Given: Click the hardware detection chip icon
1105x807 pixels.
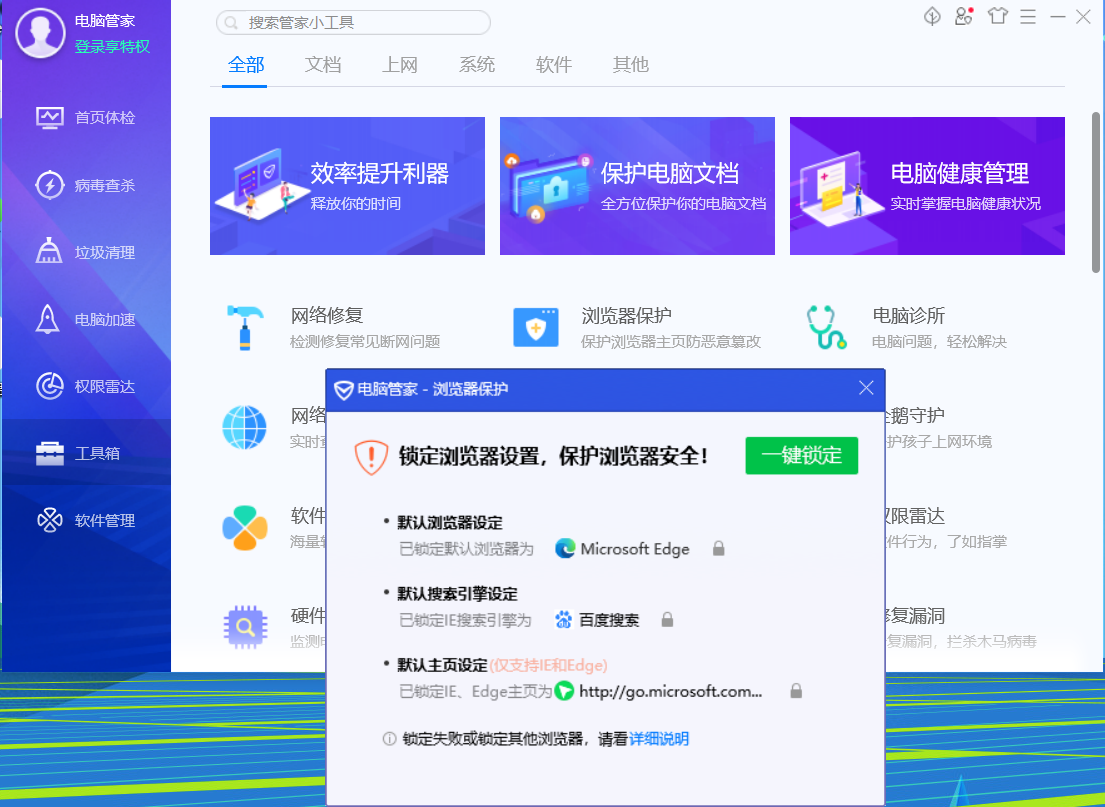Looking at the screenshot, I should [x=245, y=627].
